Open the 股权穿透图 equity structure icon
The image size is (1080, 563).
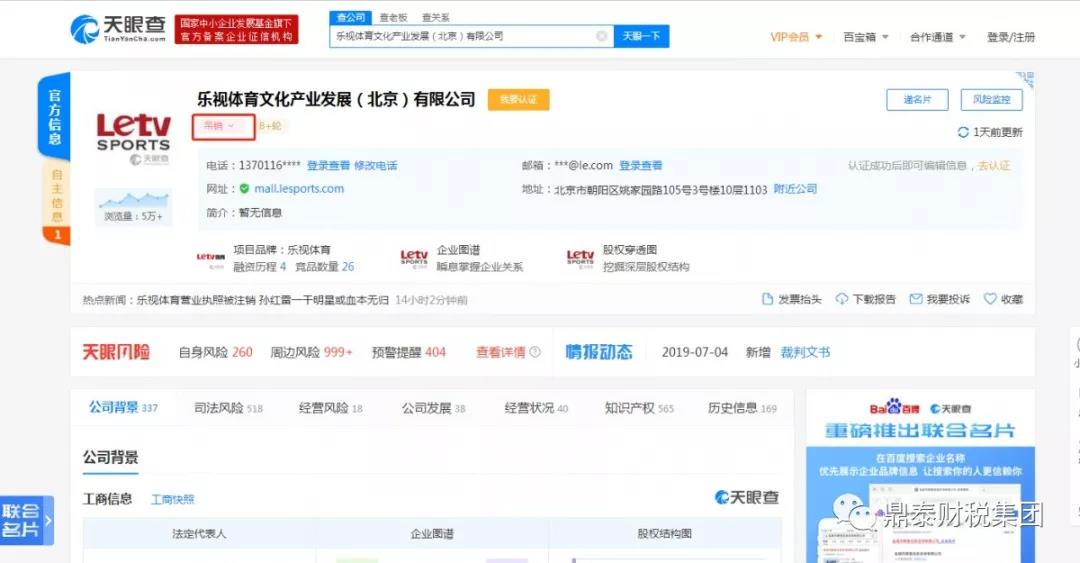(x=580, y=258)
